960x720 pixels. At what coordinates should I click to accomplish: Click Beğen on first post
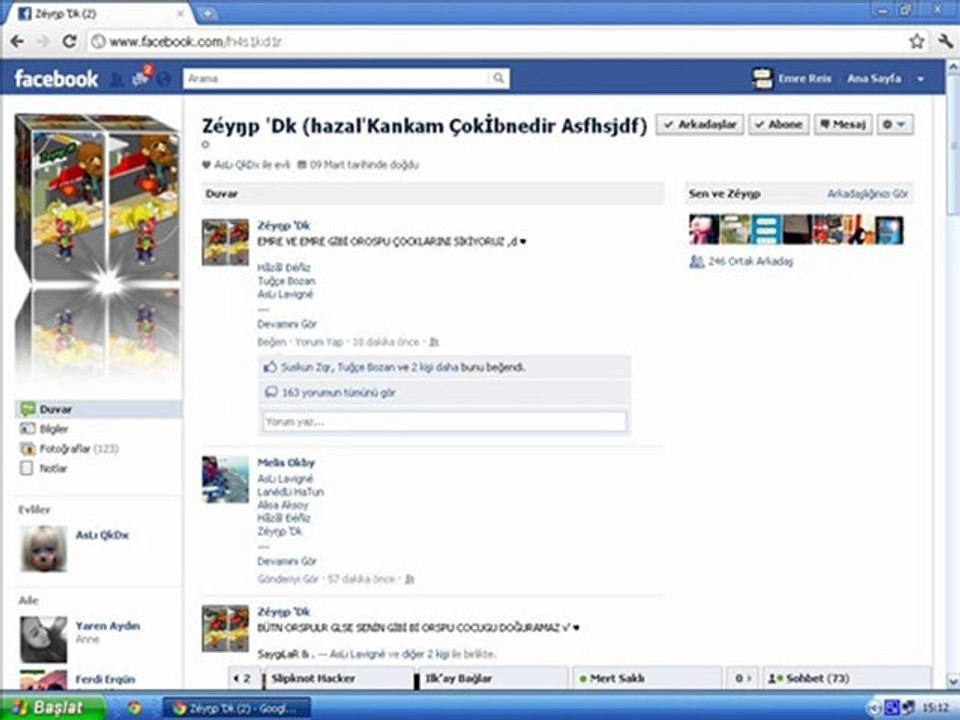[x=272, y=342]
